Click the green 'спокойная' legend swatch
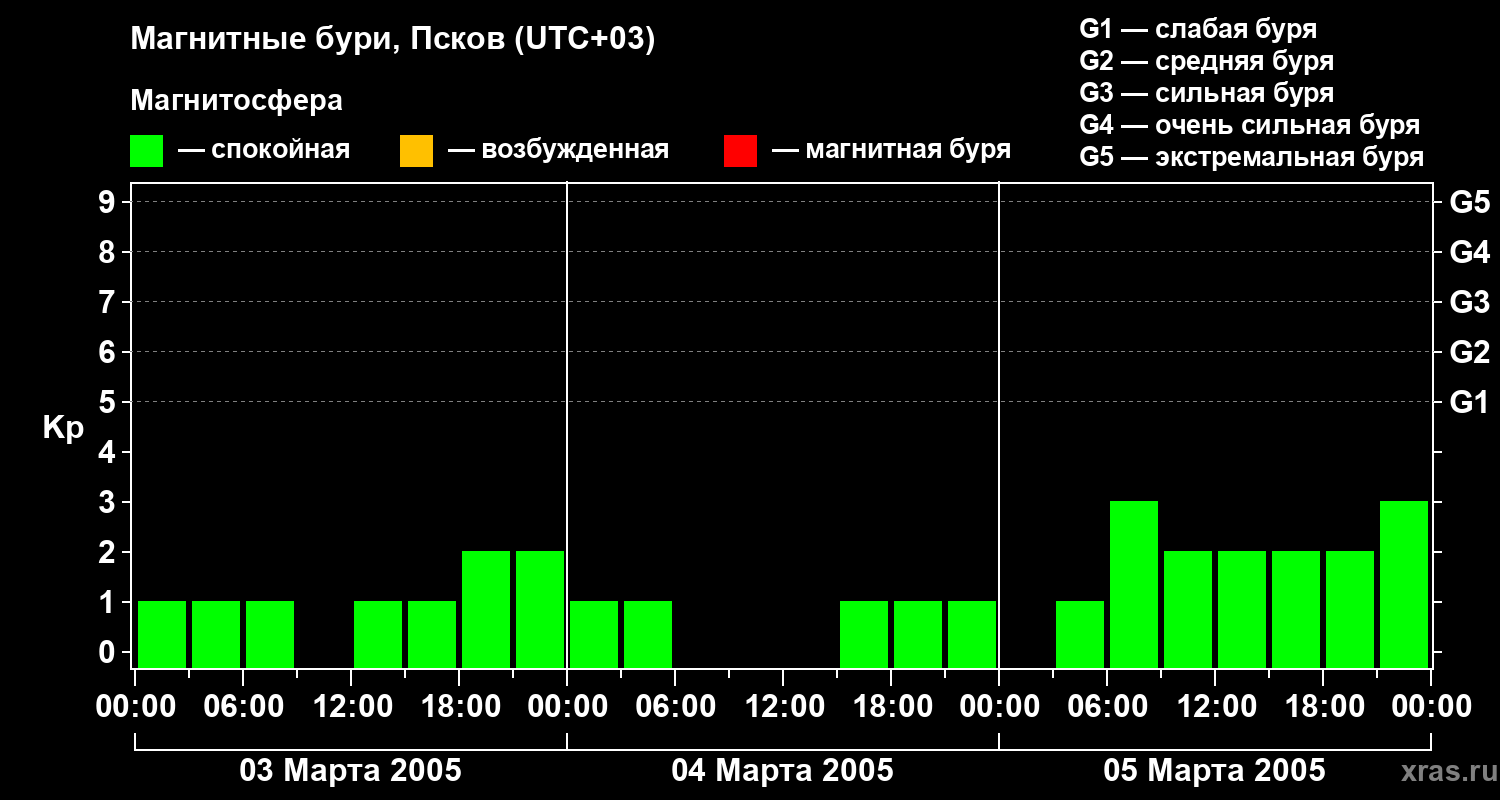Viewport: 1500px width, 800px height. [146, 151]
